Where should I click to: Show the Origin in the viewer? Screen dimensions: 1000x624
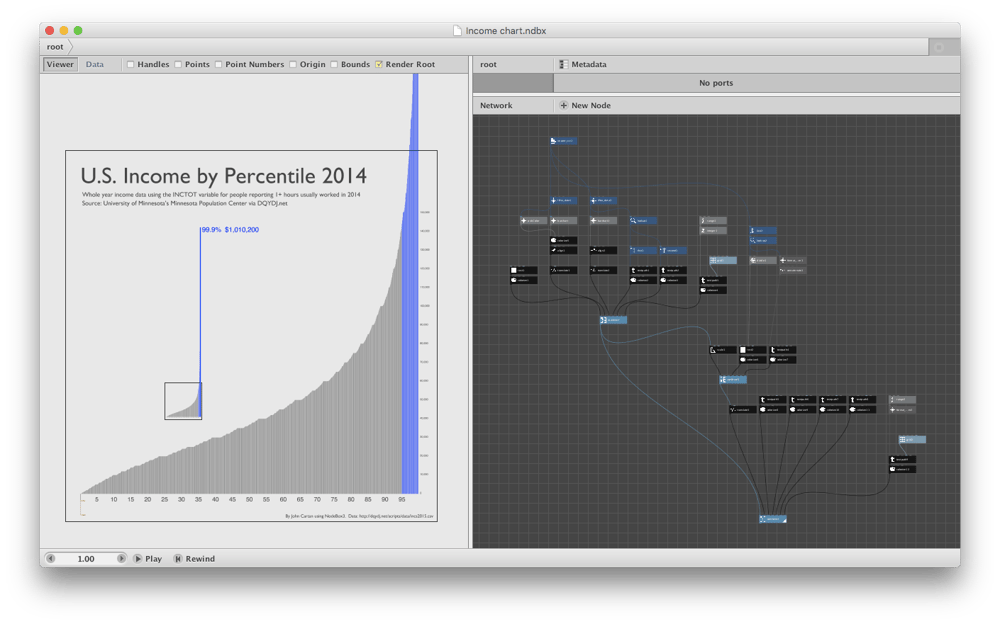[293, 64]
